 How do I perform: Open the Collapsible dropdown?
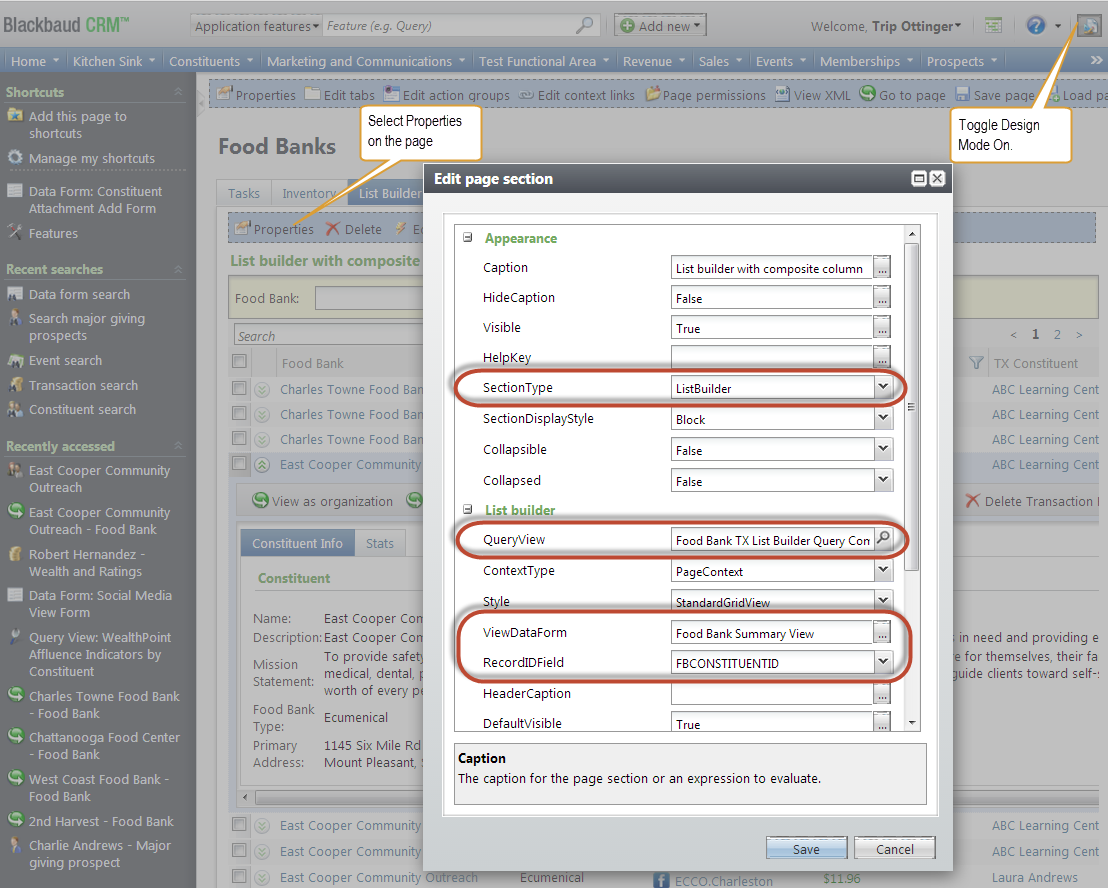coord(883,449)
